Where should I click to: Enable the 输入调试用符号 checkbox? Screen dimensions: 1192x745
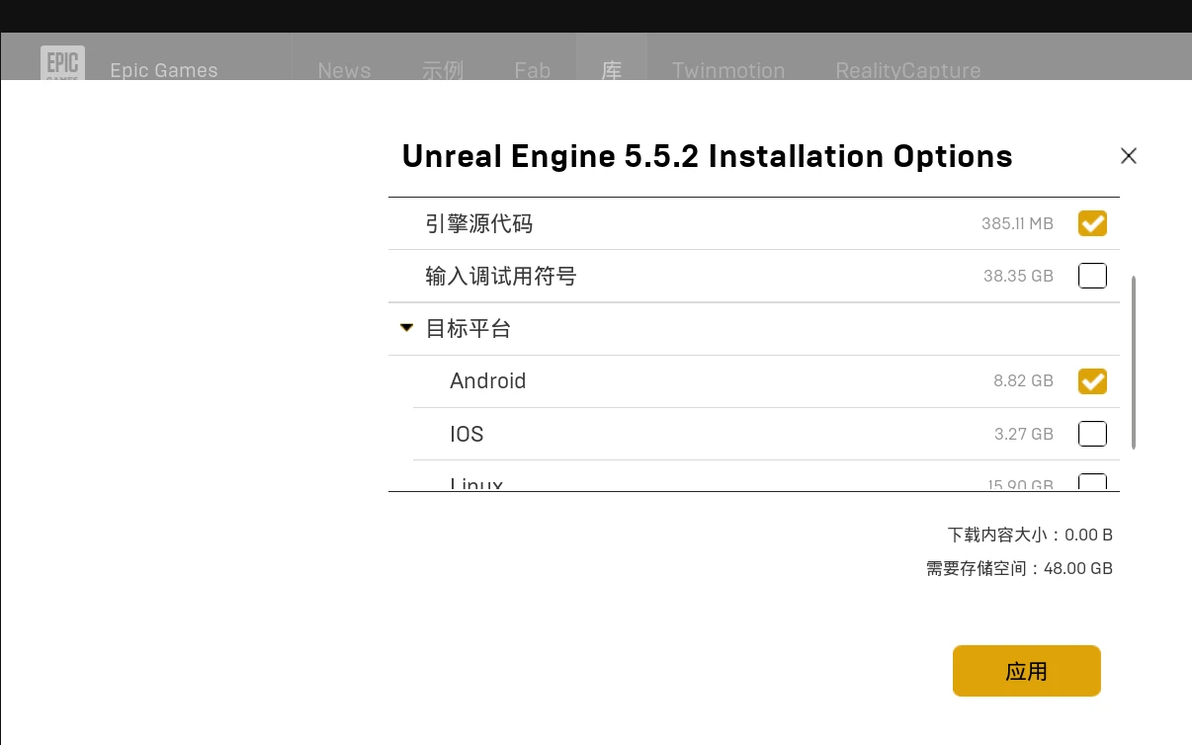[1092, 276]
